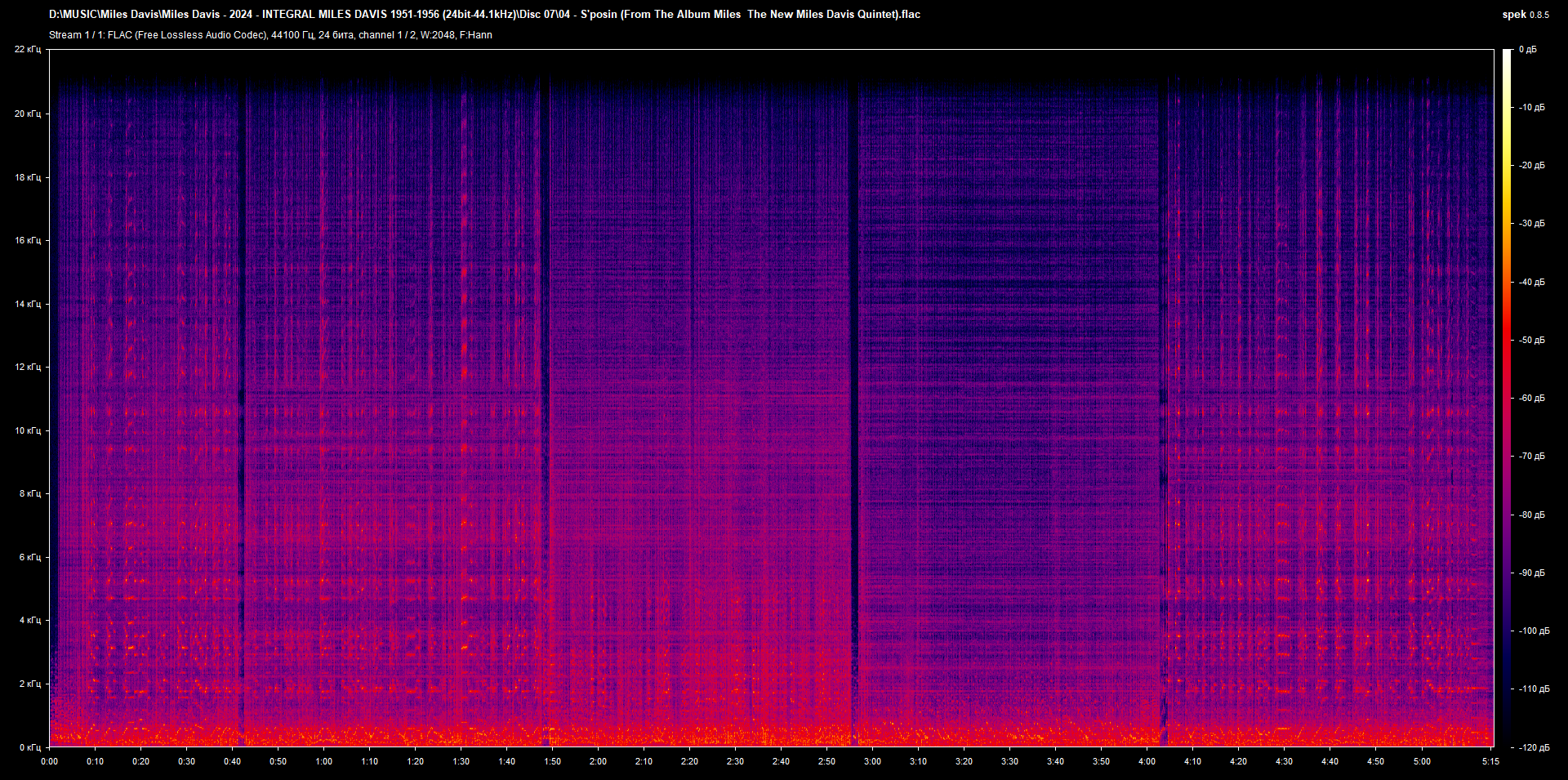The image size is (1568, 780).
Task: Click the '3:30' time axis label
Action: pos(1010,761)
